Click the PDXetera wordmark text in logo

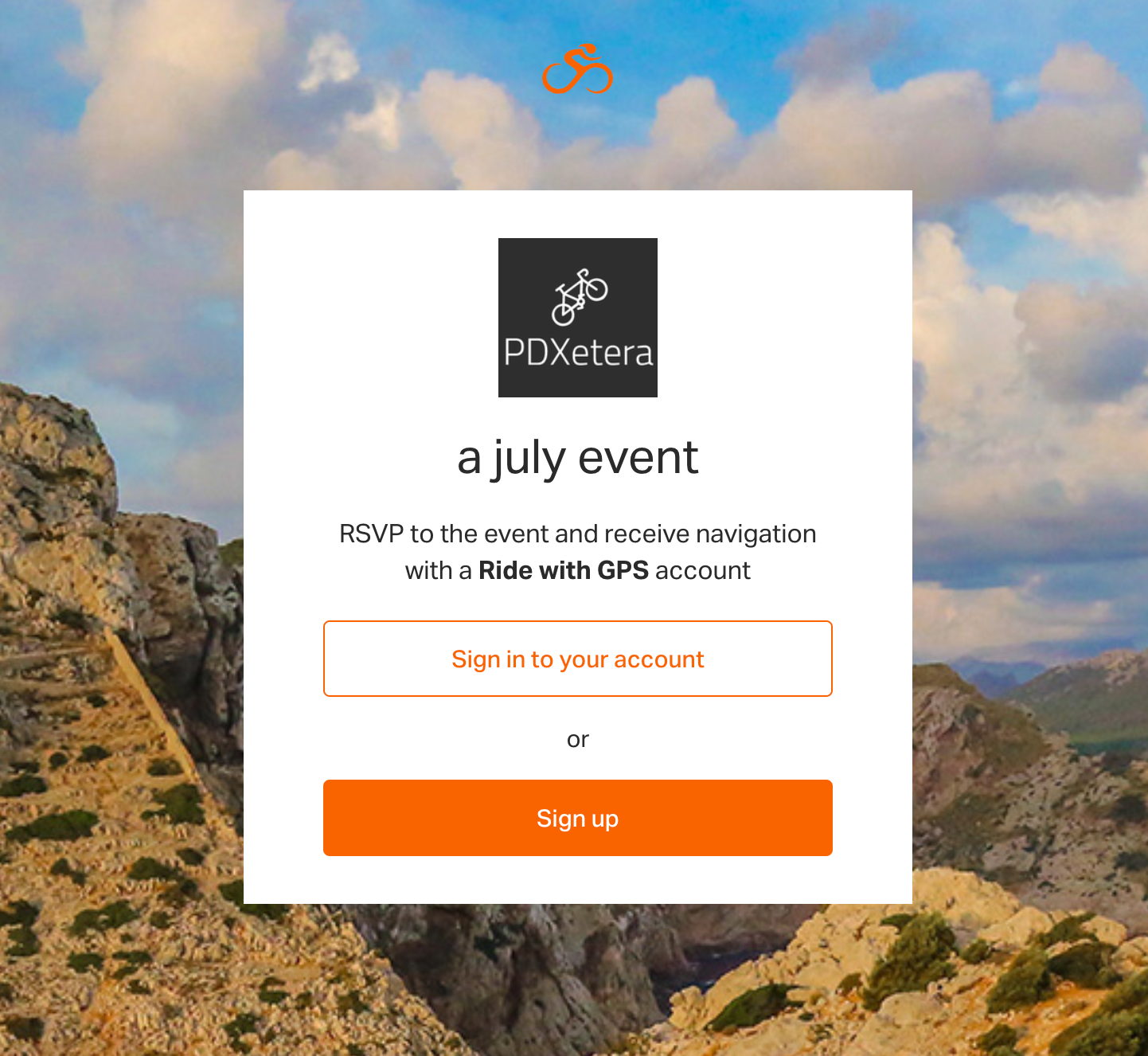pyautogui.click(x=578, y=353)
